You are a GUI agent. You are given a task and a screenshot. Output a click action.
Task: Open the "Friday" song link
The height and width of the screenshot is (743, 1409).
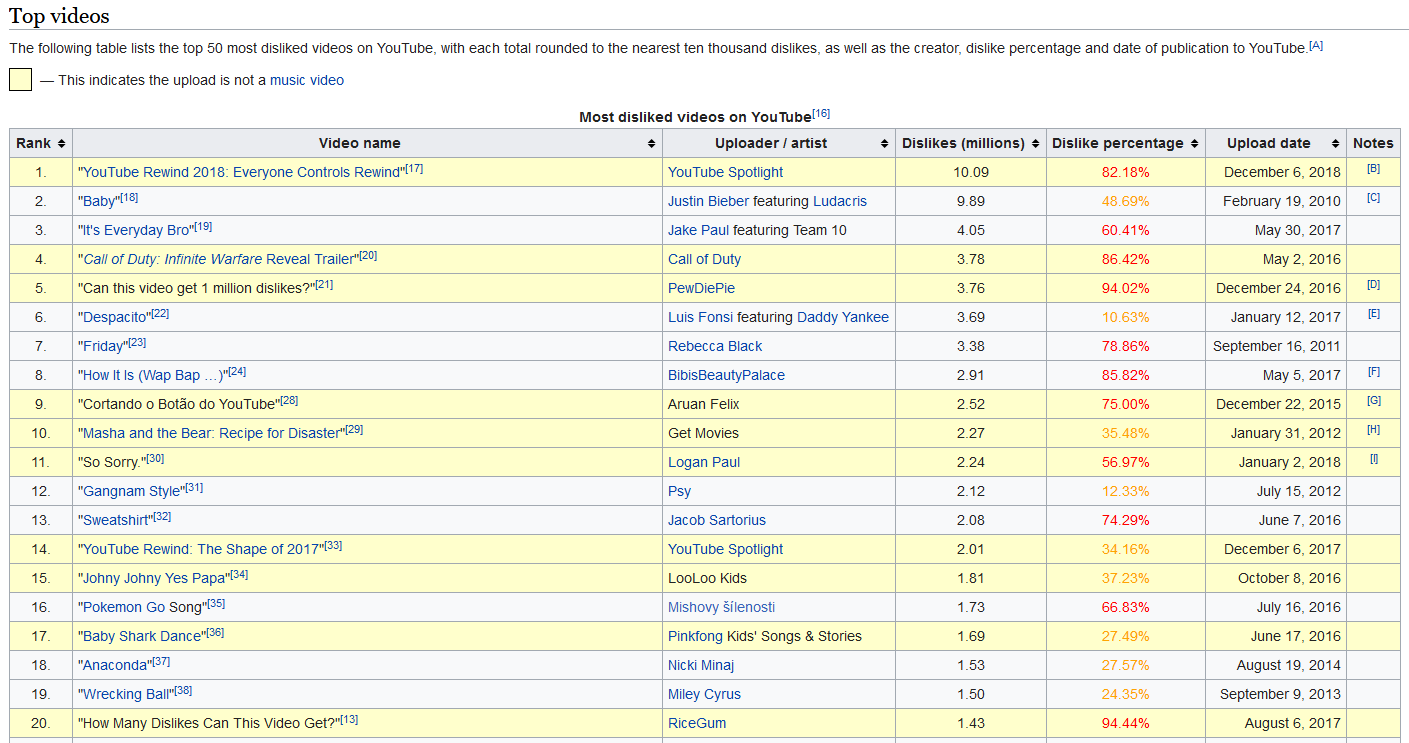[103, 346]
